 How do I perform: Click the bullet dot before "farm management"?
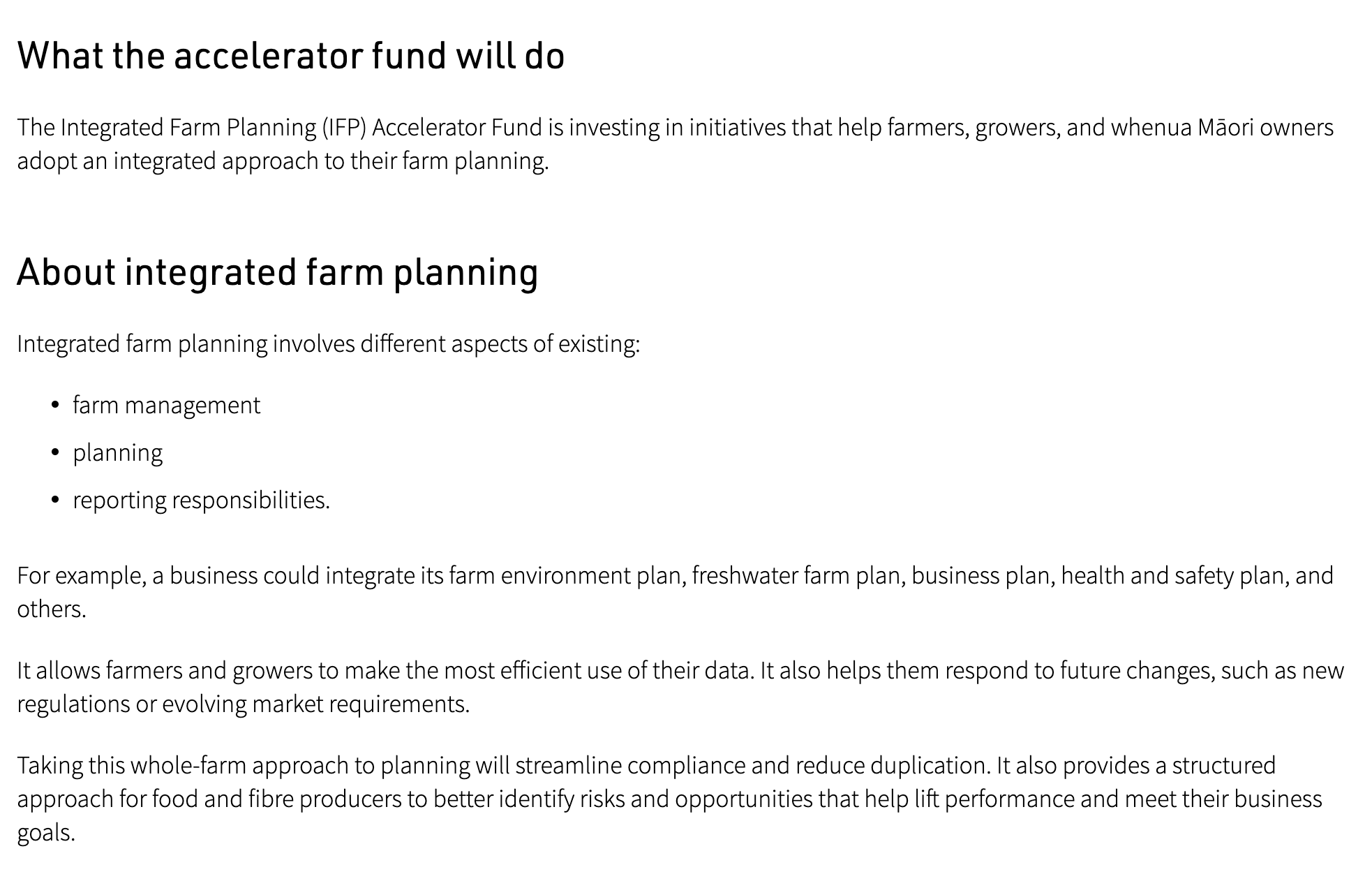pyautogui.click(x=56, y=406)
